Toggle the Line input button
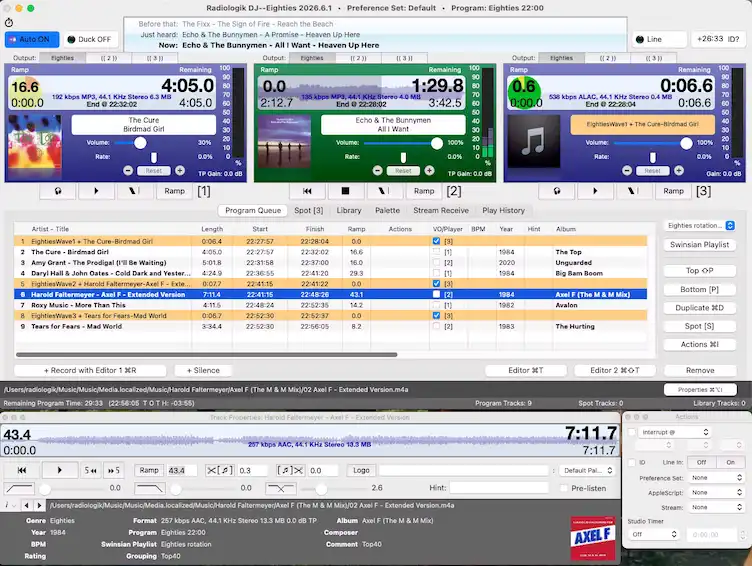 (659, 39)
